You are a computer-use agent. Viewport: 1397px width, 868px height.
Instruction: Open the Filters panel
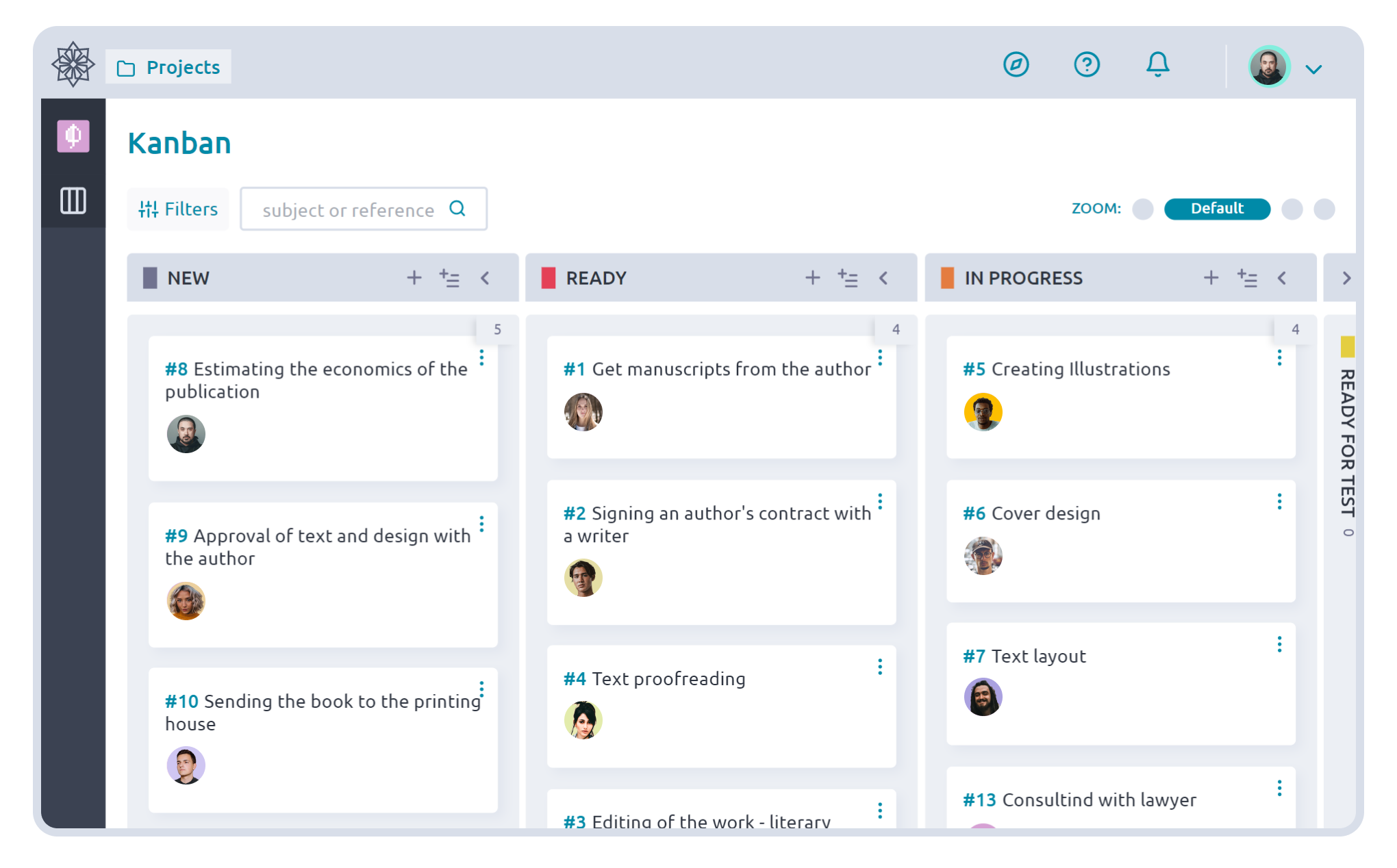pos(178,209)
